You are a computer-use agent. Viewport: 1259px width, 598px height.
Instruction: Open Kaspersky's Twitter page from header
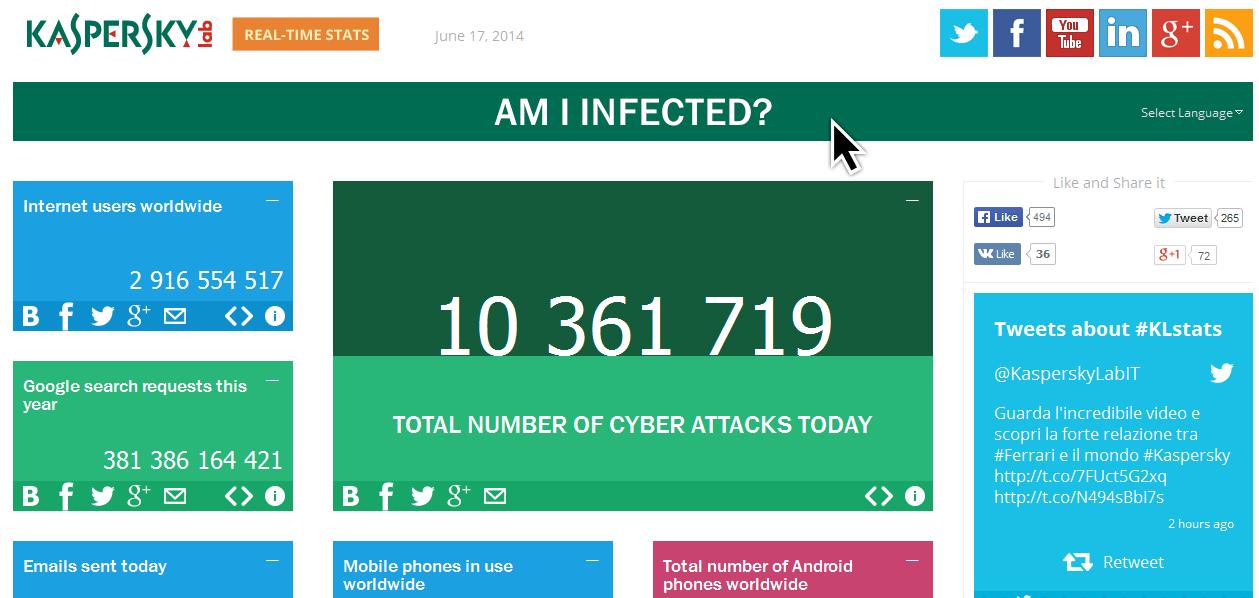point(963,33)
